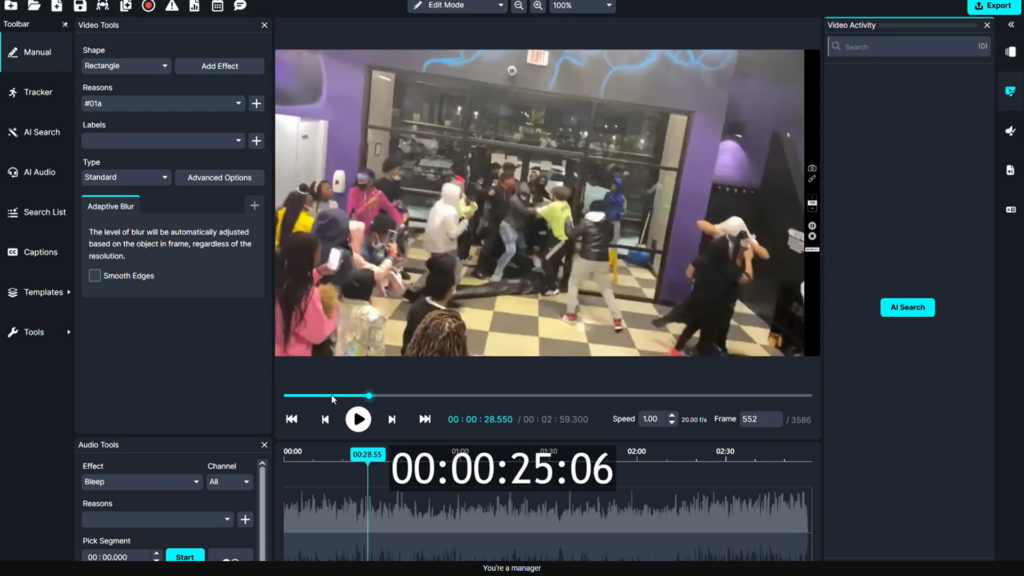1024x576 pixels.
Task: Open AI Search in the left Toolbar
Action: coord(37,132)
